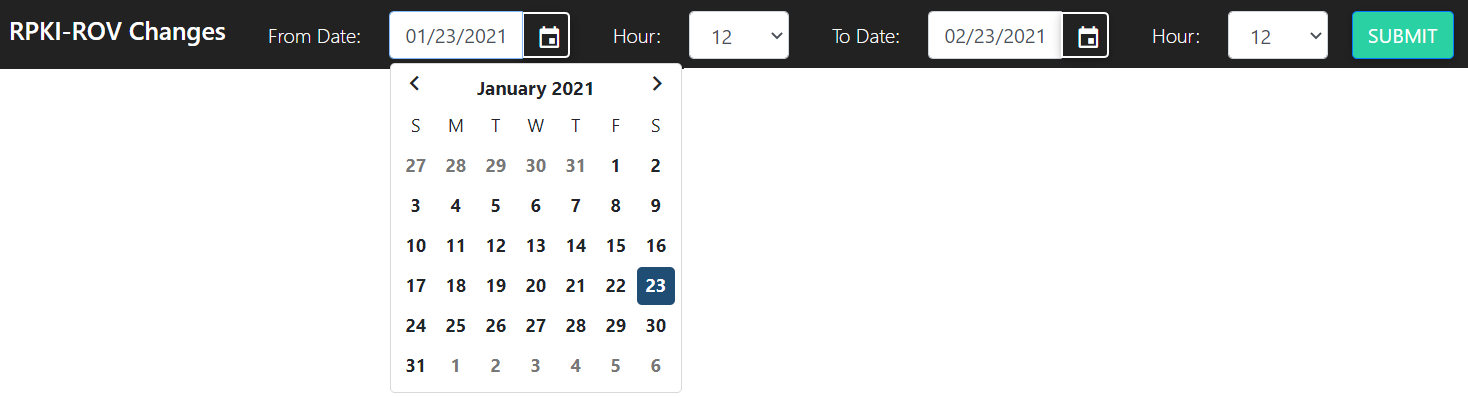Click the From Date input field
Image resolution: width=1468 pixels, height=397 pixels.
click(x=456, y=36)
